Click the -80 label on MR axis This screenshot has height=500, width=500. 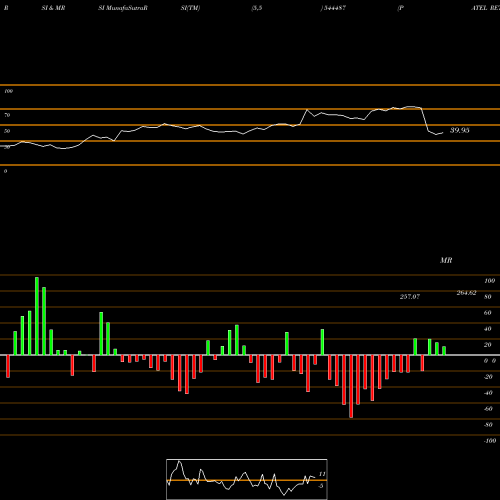click(488, 425)
